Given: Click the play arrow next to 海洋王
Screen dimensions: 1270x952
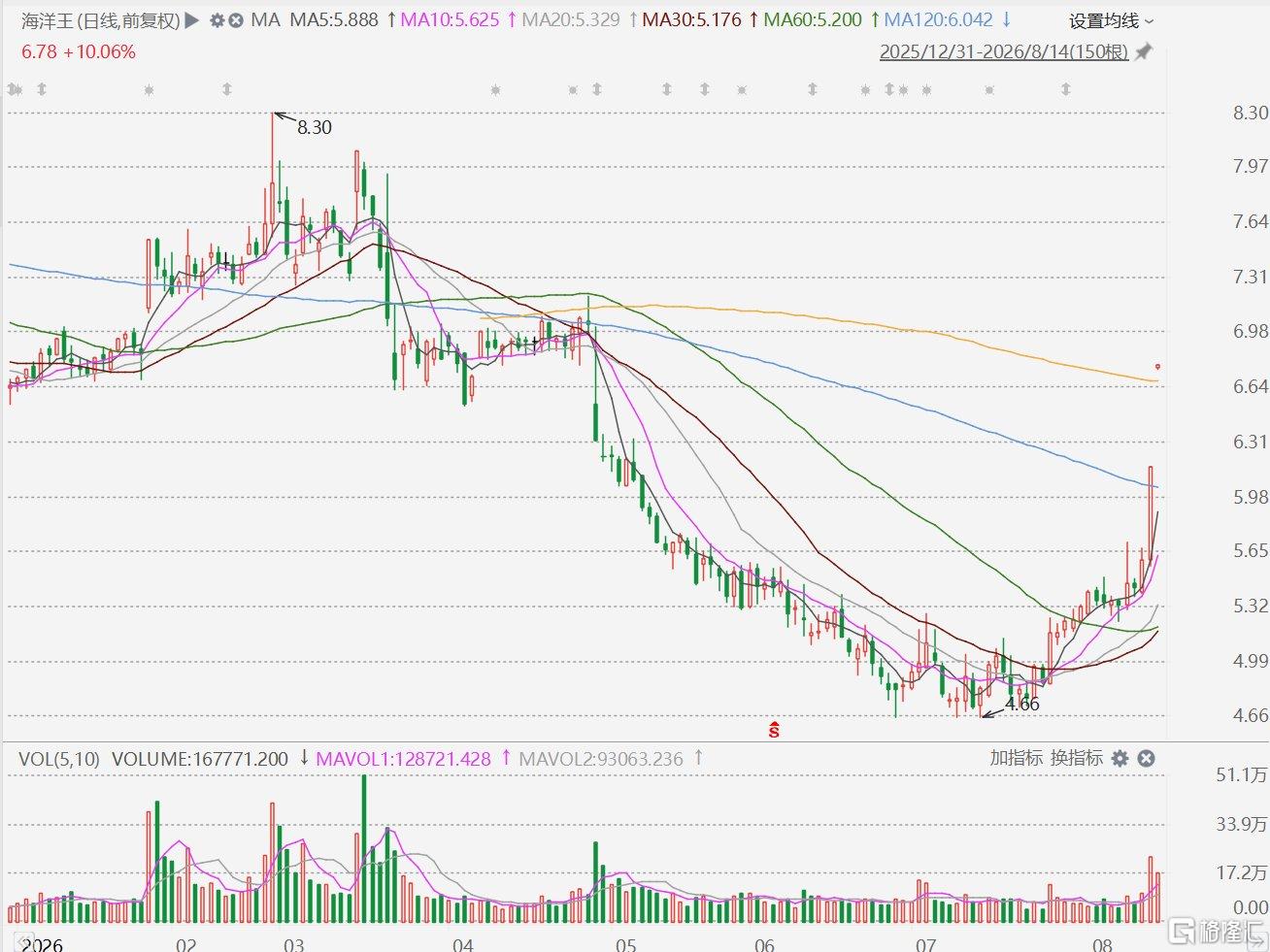Looking at the screenshot, I should pos(192,19).
